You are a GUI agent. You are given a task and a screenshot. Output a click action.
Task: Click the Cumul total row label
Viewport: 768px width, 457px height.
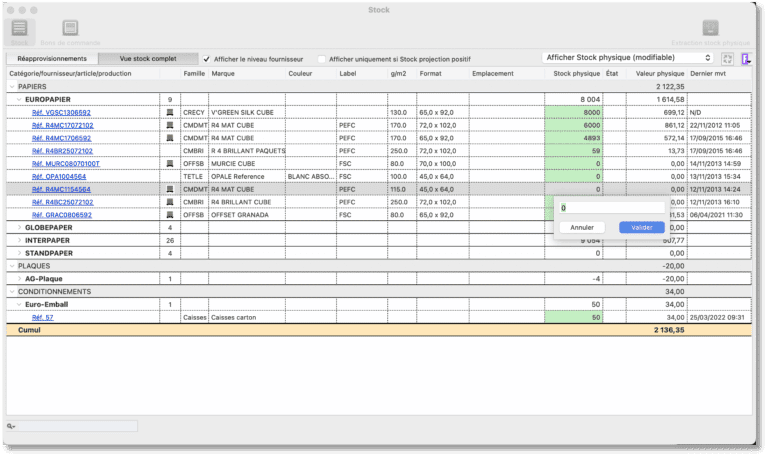[29, 330]
